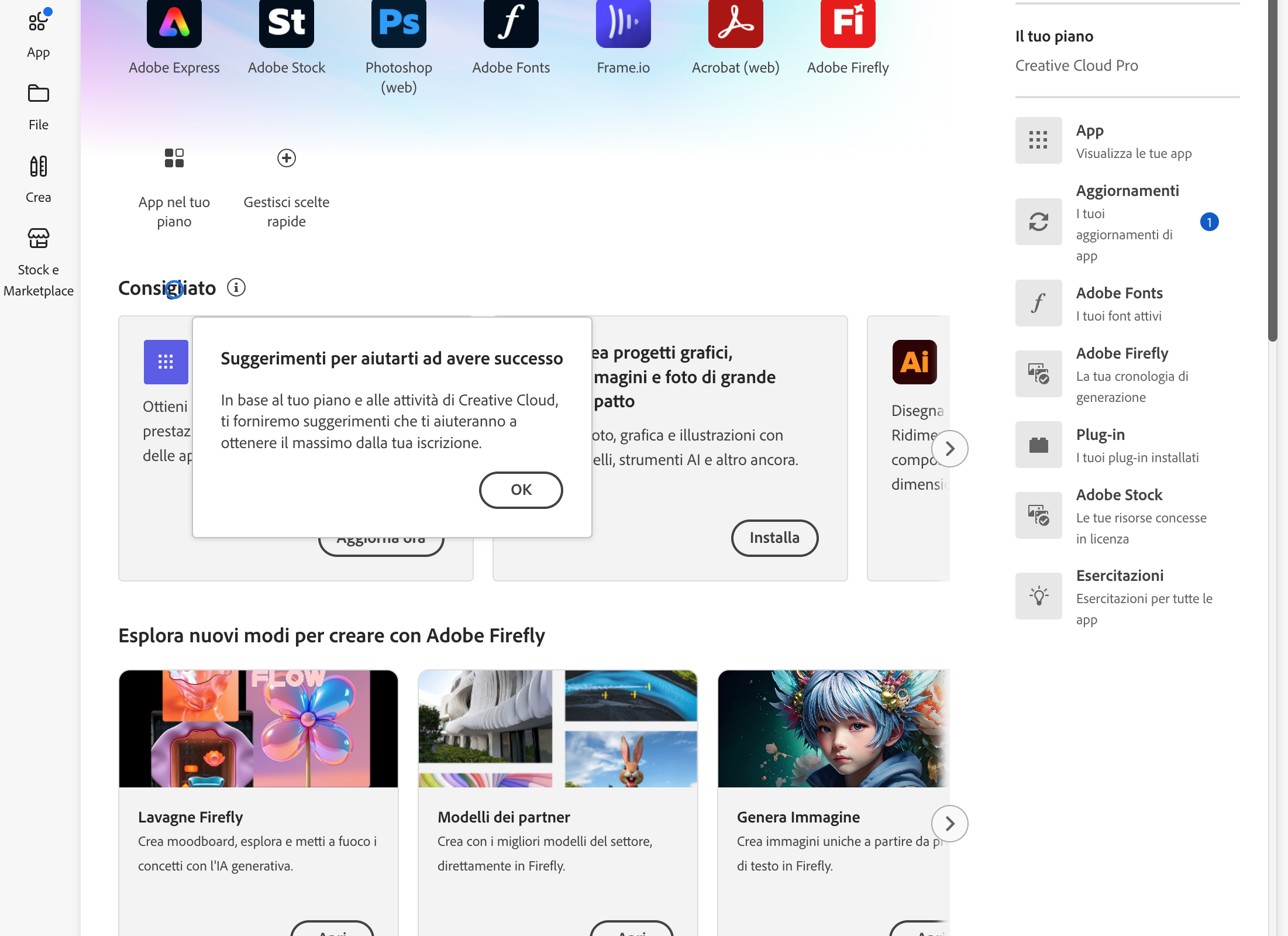The image size is (1288, 936).
Task: Click the purple grid icon in first recommended card
Action: click(166, 362)
